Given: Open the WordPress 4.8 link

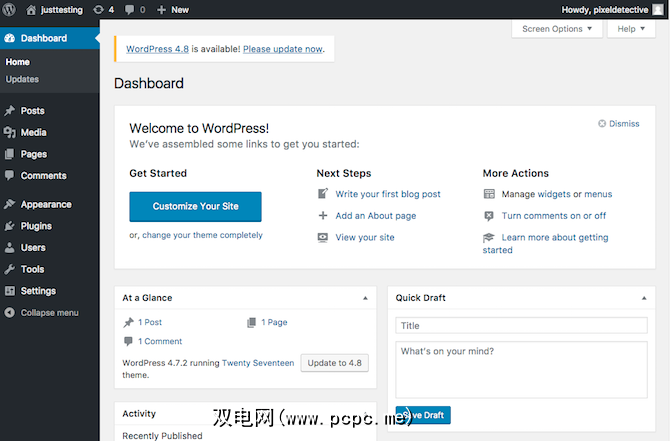Looking at the screenshot, I should 157,49.
